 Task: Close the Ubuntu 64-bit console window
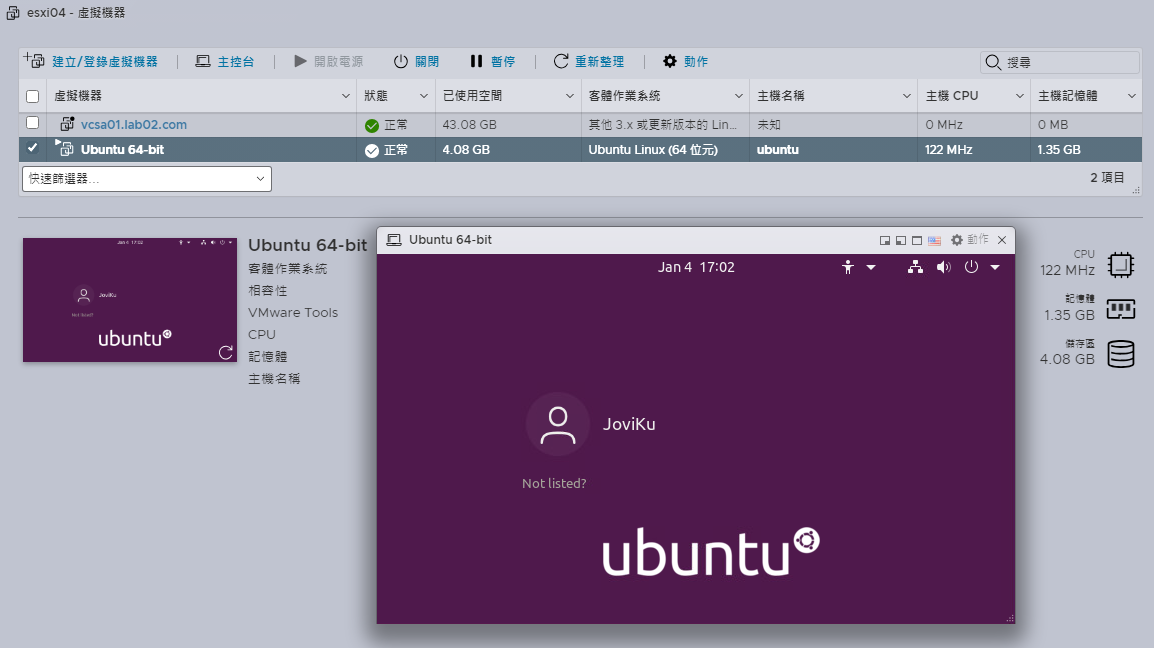1002,240
